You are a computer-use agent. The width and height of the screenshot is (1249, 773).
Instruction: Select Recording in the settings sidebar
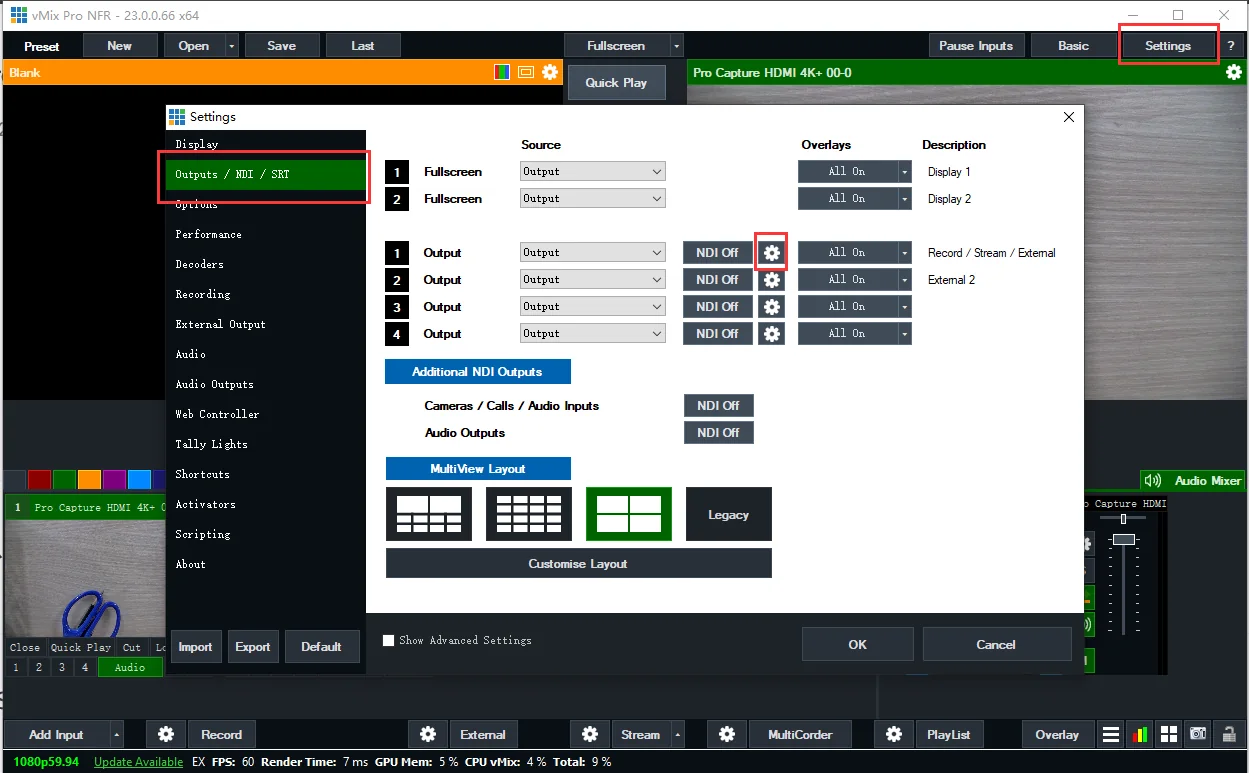tap(203, 294)
